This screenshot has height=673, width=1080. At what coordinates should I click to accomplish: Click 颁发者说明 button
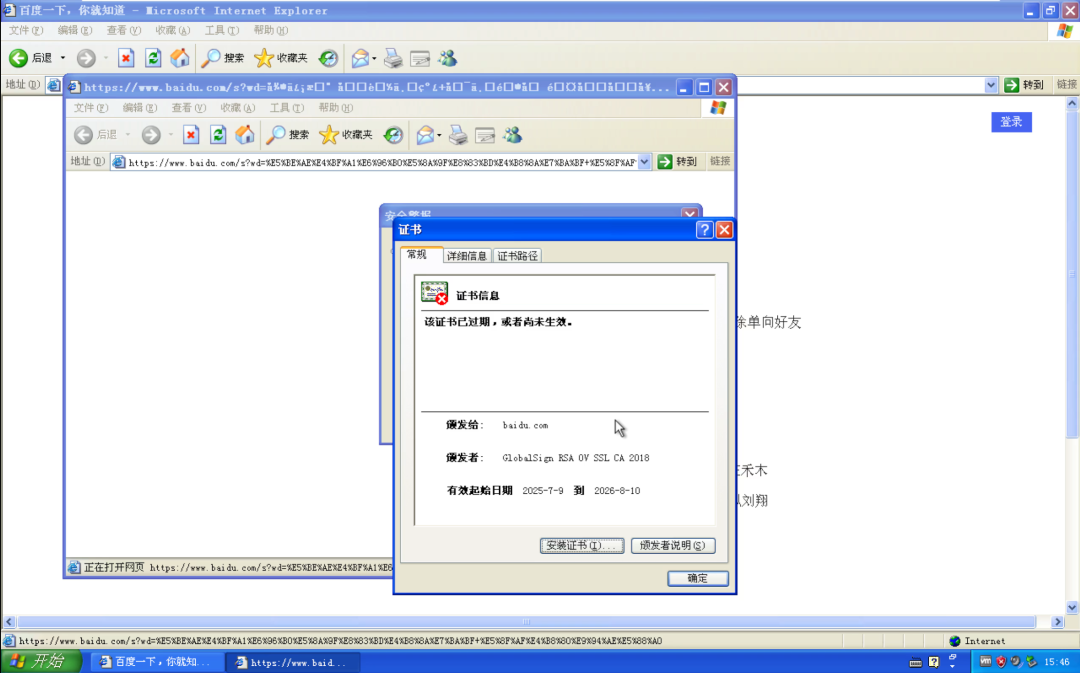point(673,545)
